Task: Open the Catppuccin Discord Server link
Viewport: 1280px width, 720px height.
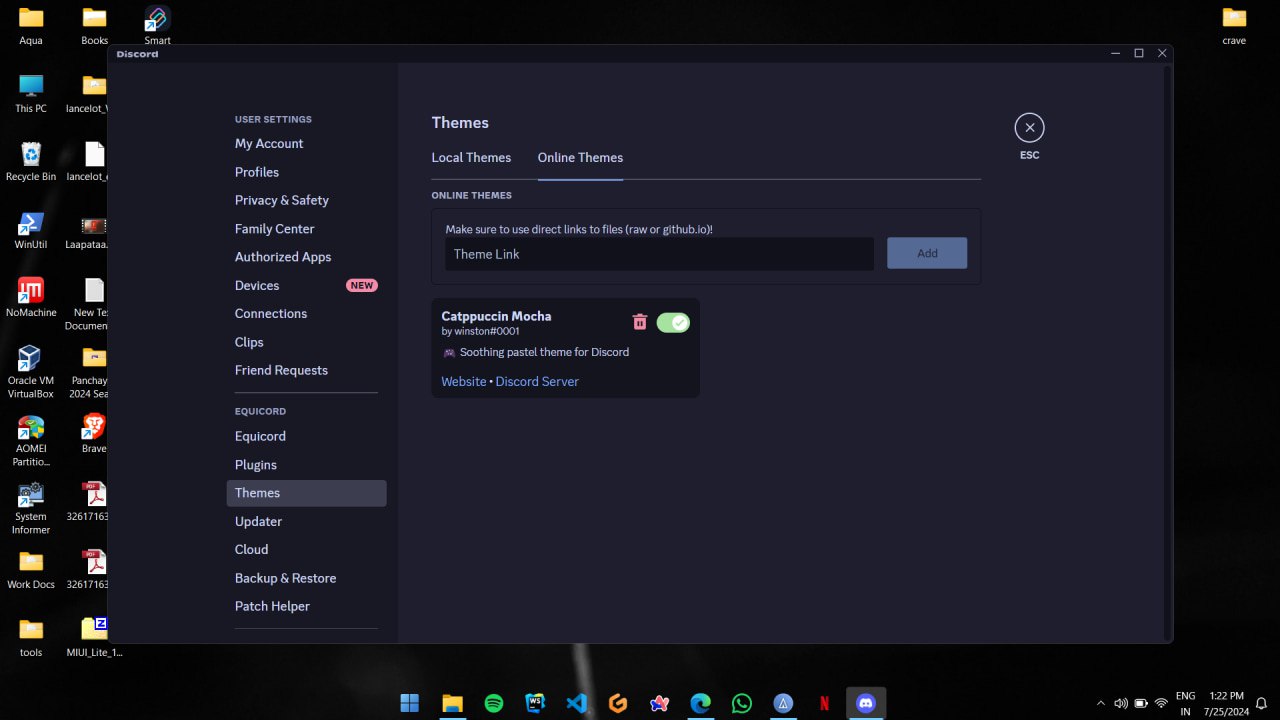Action: 537,382
